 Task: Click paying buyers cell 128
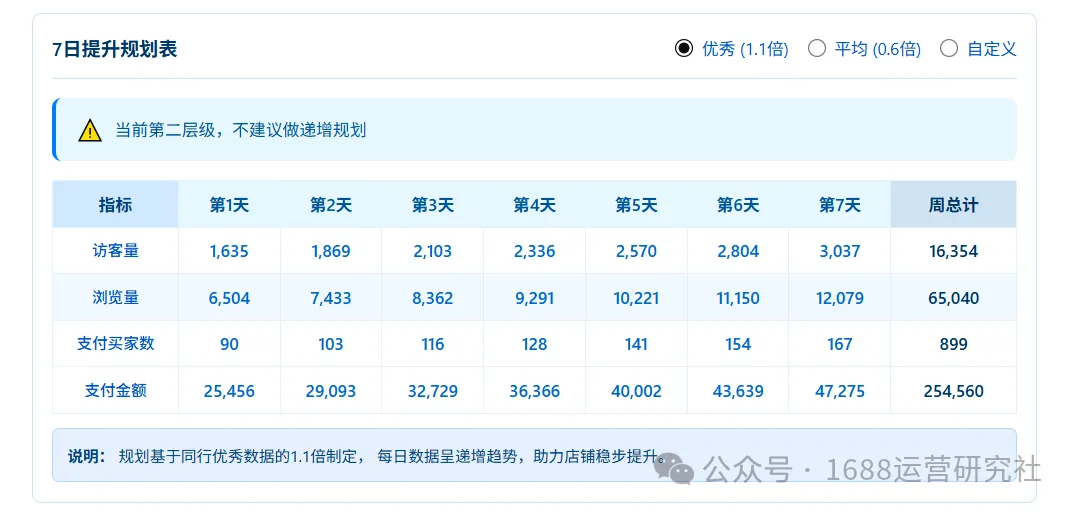pos(534,344)
